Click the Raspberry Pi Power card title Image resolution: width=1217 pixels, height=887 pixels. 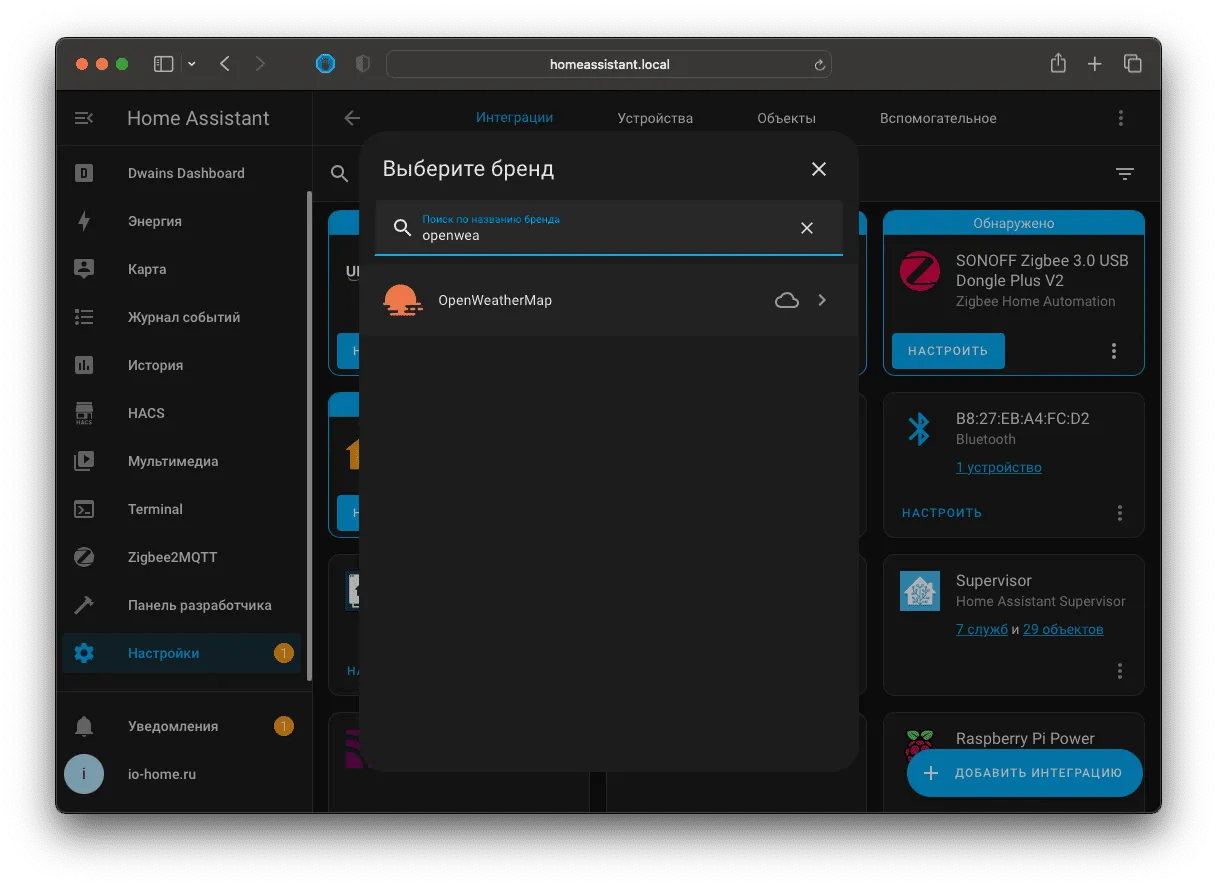[x=1025, y=738]
